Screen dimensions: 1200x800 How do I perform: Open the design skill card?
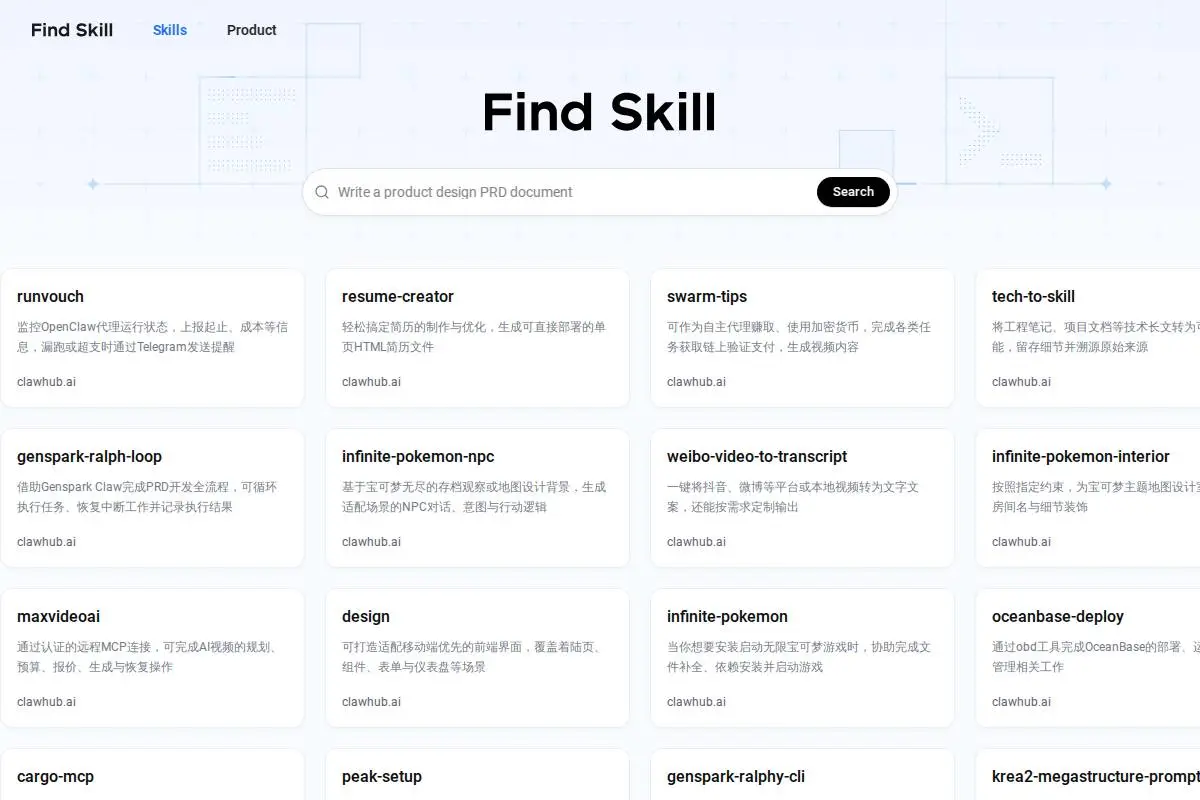click(477, 658)
